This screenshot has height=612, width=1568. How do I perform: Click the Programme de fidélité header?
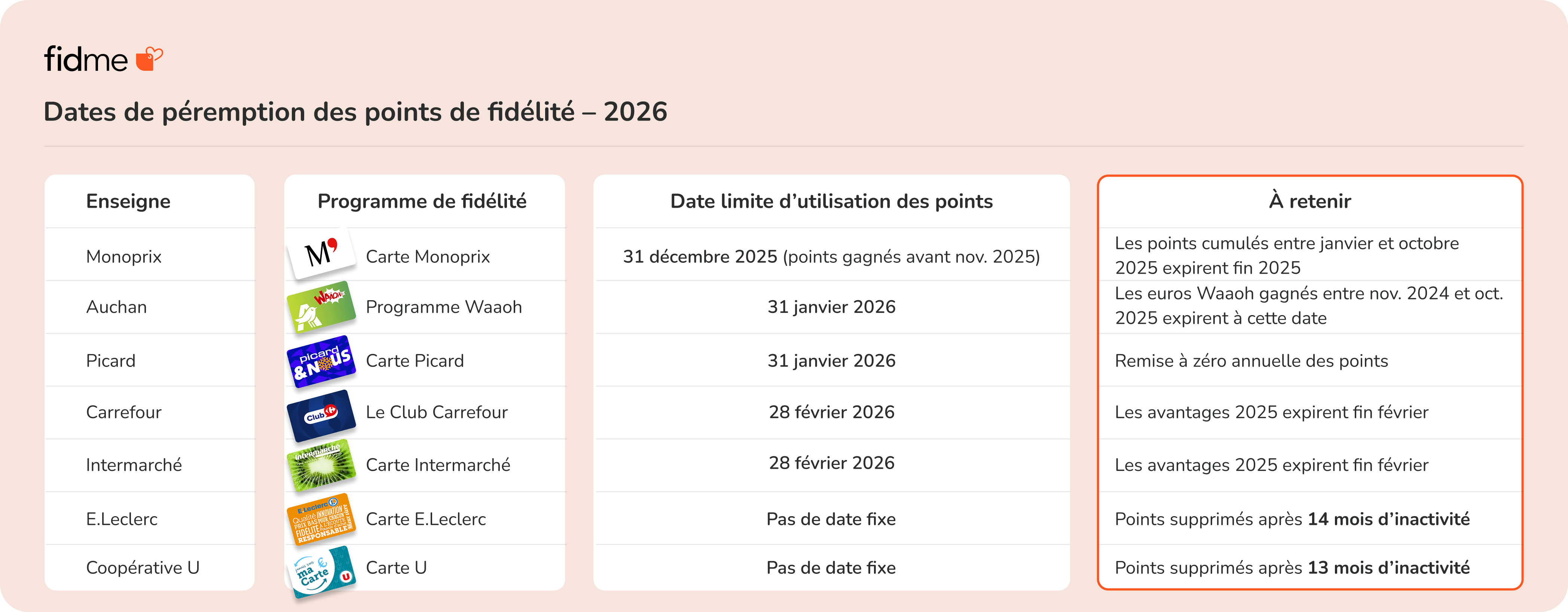(422, 201)
